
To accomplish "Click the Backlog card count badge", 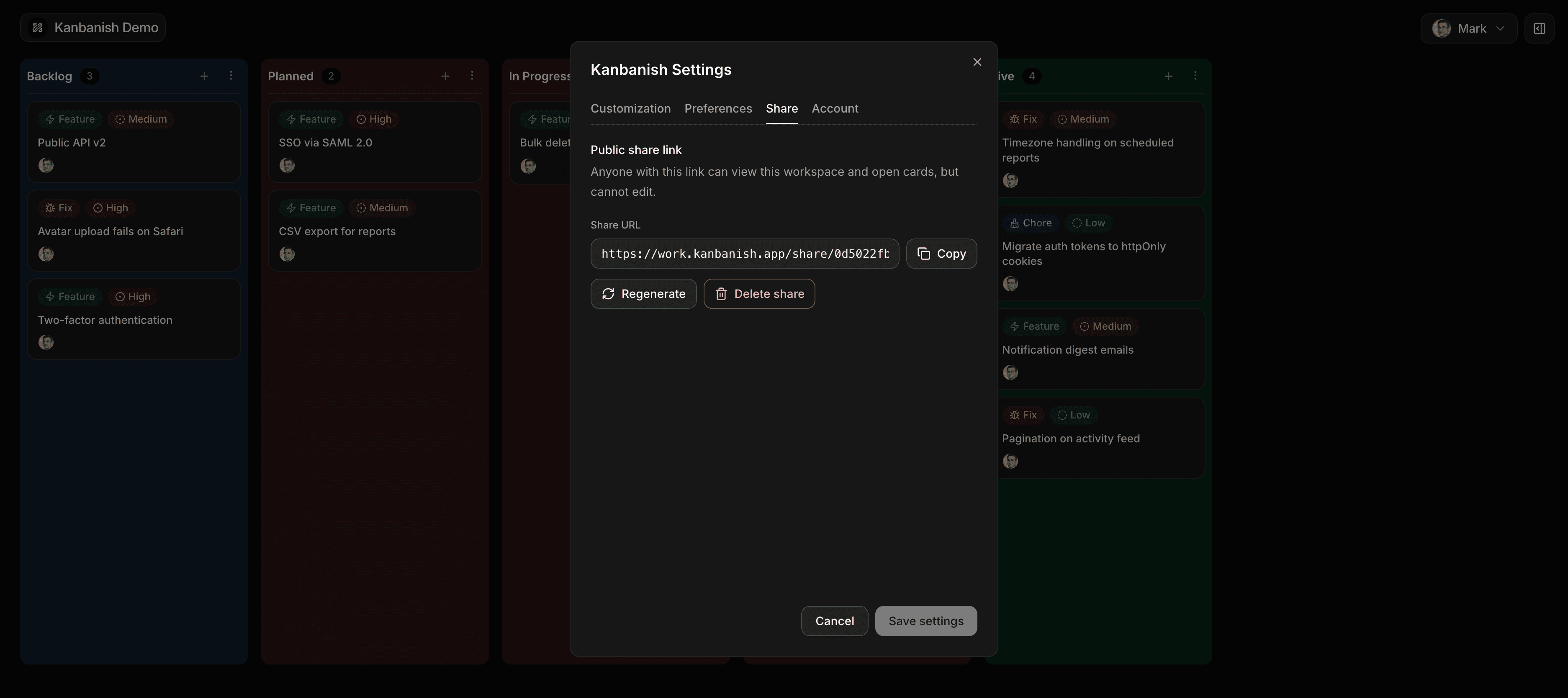I will pos(90,76).
